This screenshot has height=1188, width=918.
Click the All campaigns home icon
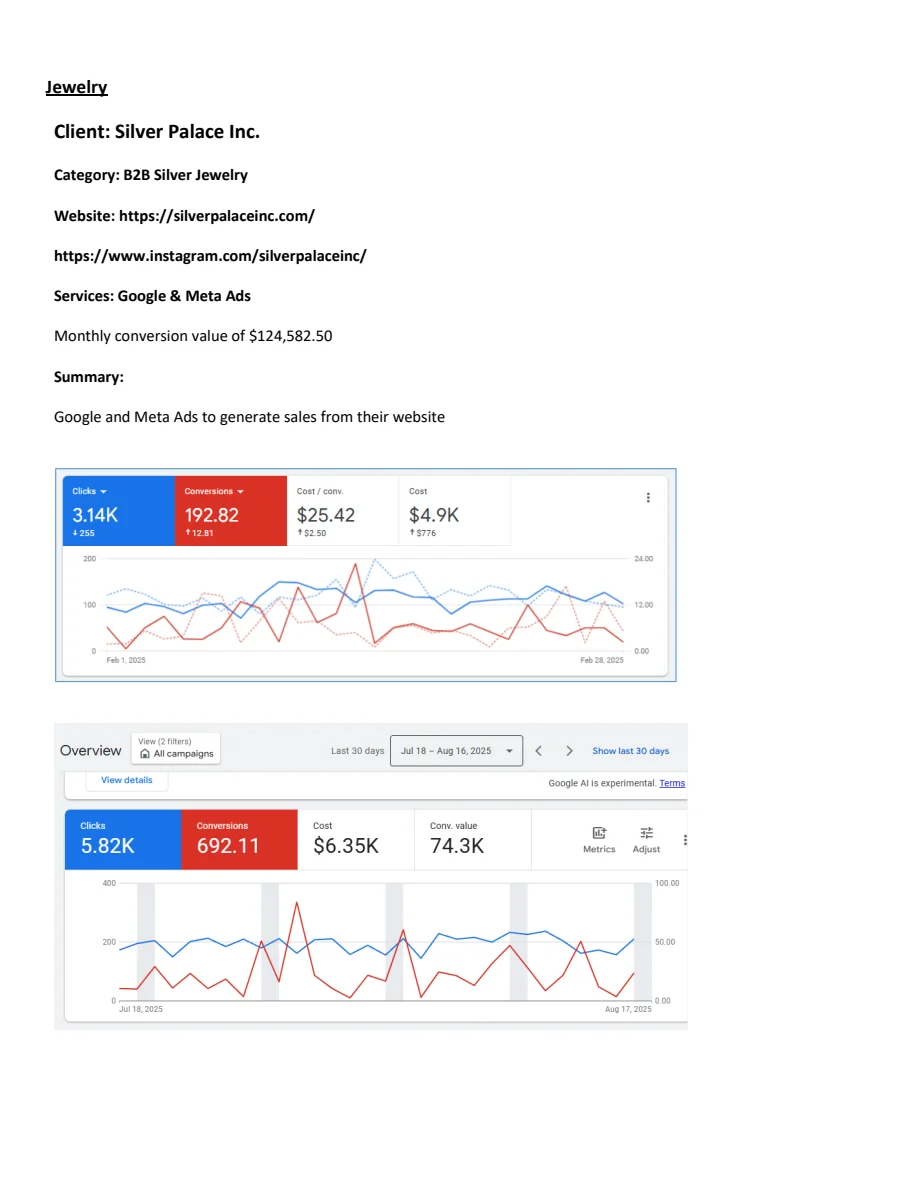145,754
